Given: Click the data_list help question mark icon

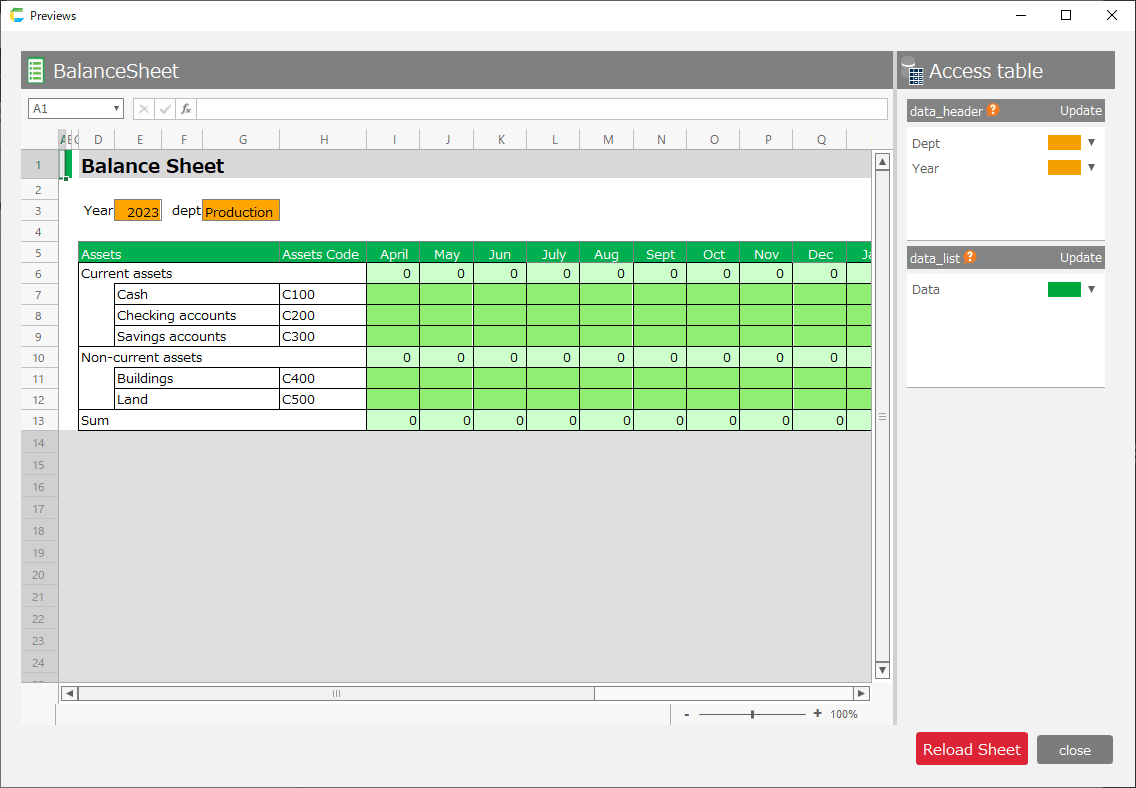Looking at the screenshot, I should pos(969,258).
